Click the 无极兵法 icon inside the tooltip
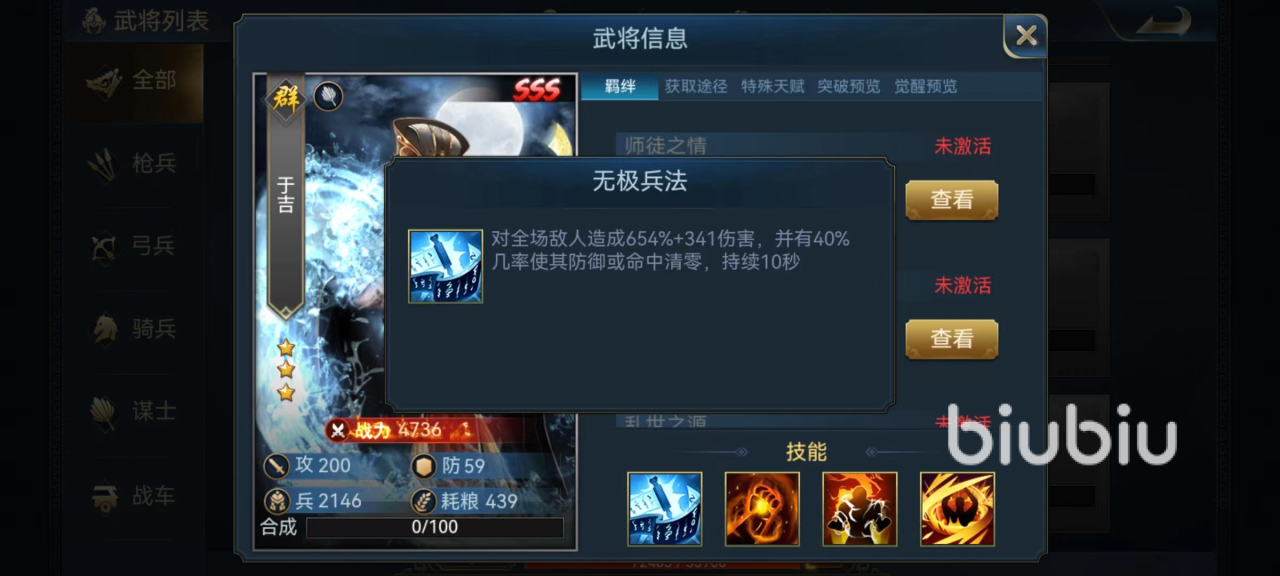1280x576 pixels. click(446, 266)
